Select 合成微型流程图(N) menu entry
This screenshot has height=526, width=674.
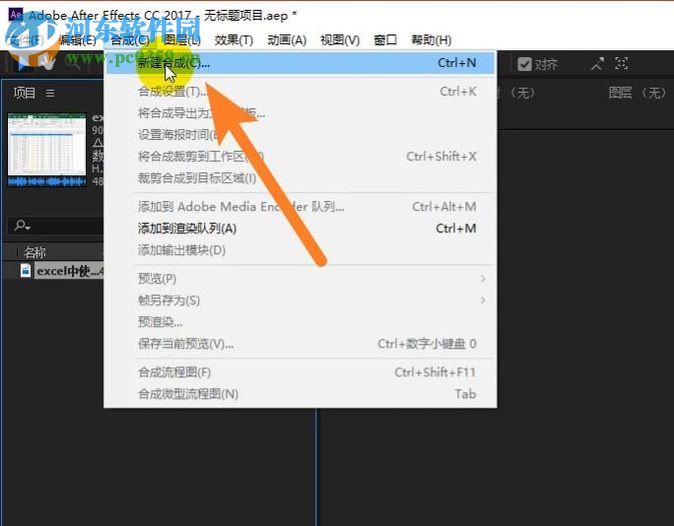point(300,394)
